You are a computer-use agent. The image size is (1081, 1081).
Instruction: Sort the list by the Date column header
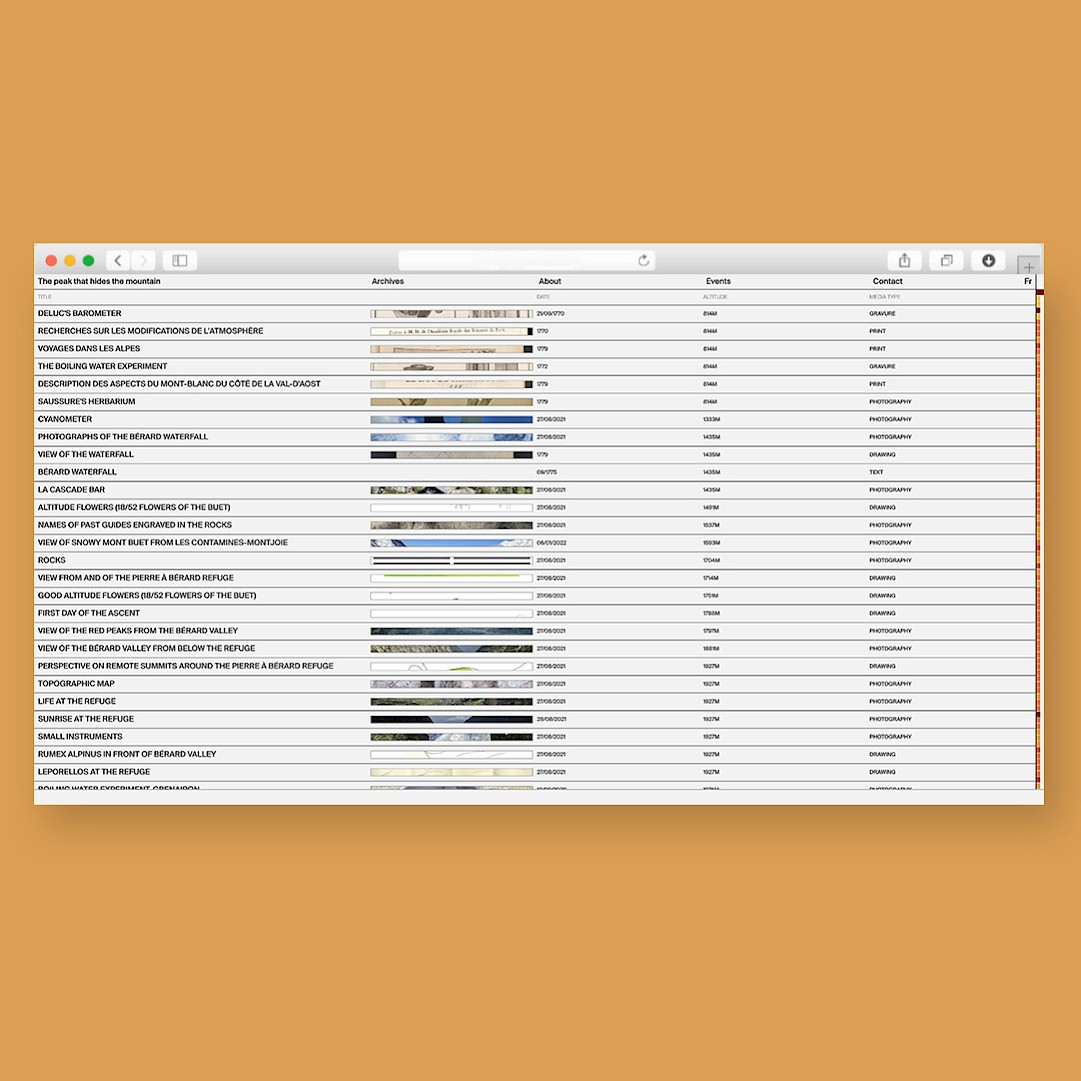(x=543, y=297)
